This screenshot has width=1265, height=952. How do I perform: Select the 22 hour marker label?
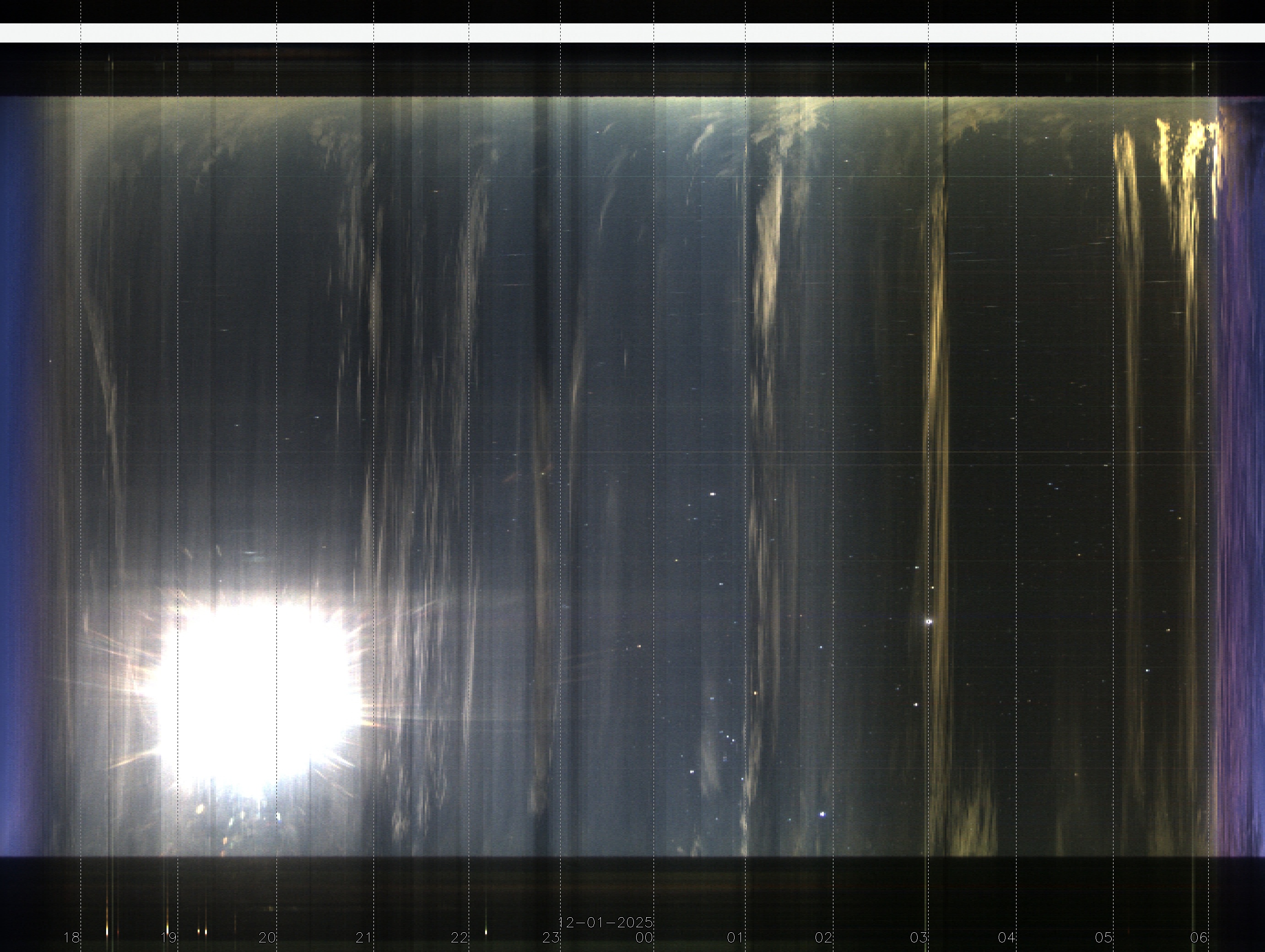pyautogui.click(x=459, y=938)
